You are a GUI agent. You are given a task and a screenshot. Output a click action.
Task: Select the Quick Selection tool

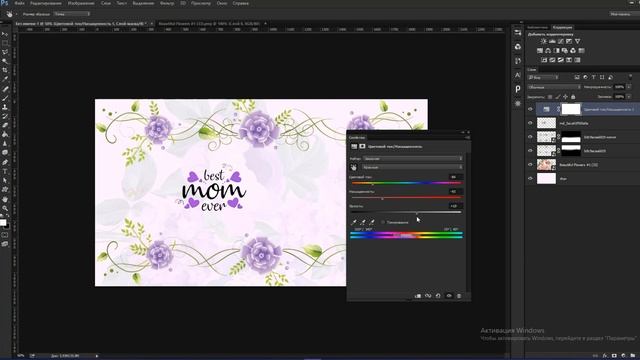point(5,61)
